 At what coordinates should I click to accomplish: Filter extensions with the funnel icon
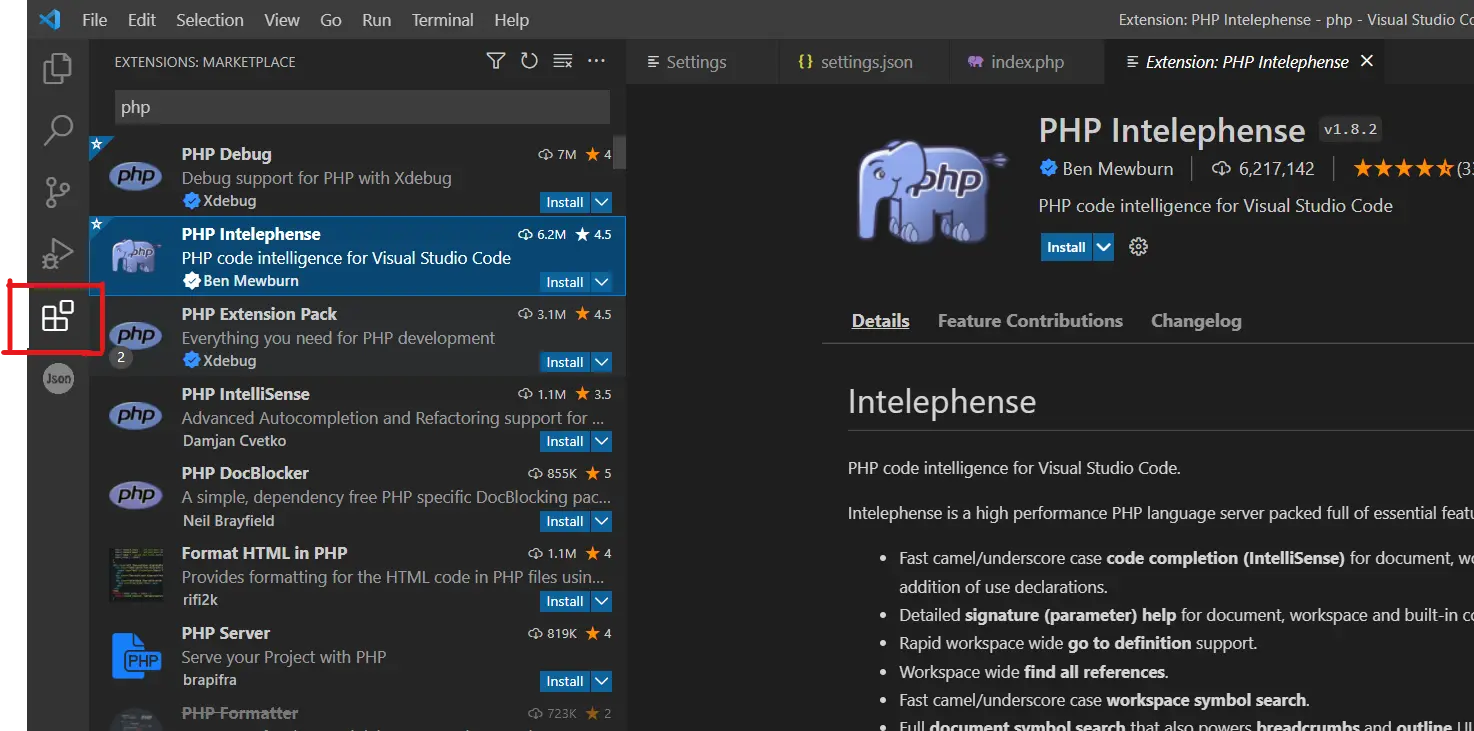(x=495, y=62)
